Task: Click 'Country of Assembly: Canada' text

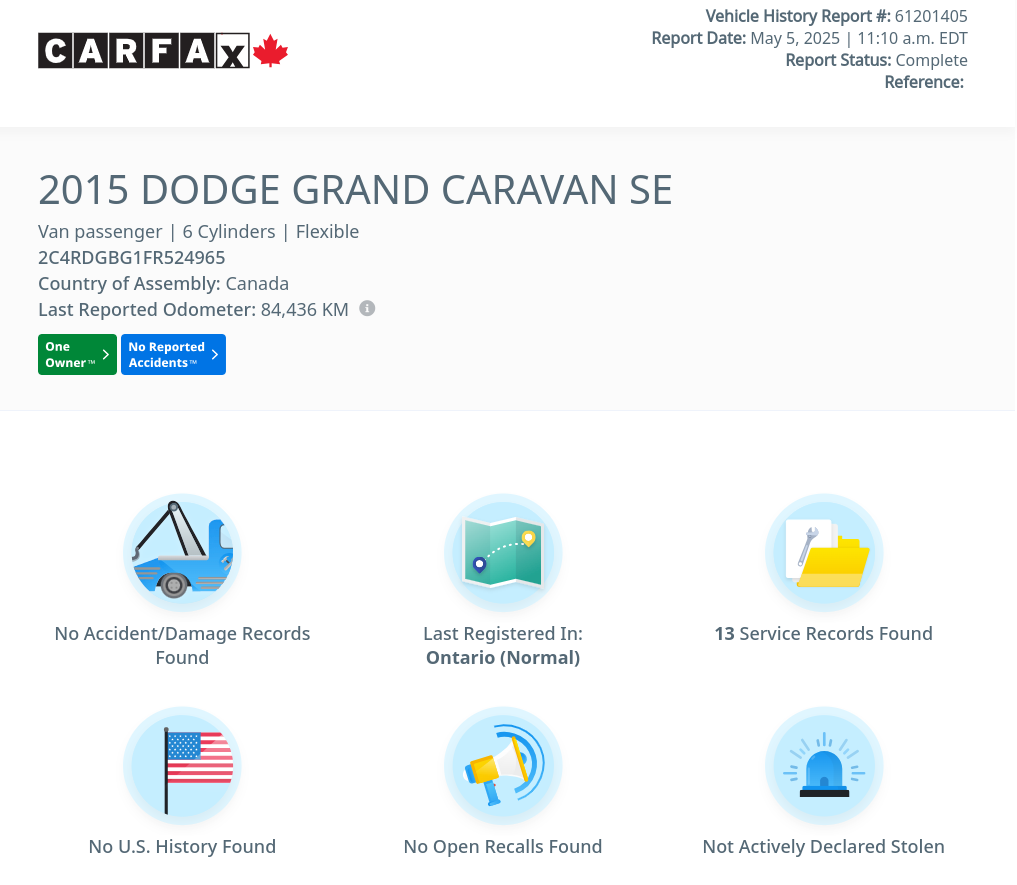Action: coord(163,284)
